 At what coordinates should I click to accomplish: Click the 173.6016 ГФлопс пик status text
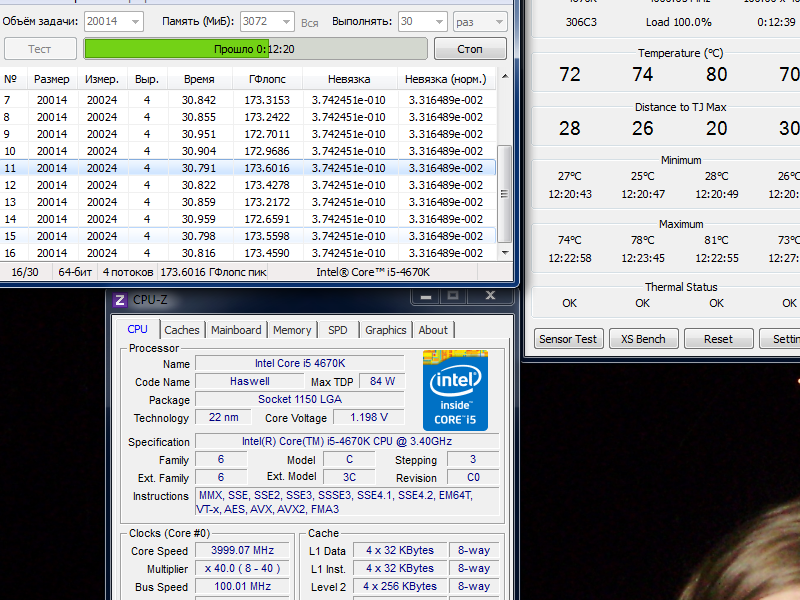click(213, 272)
